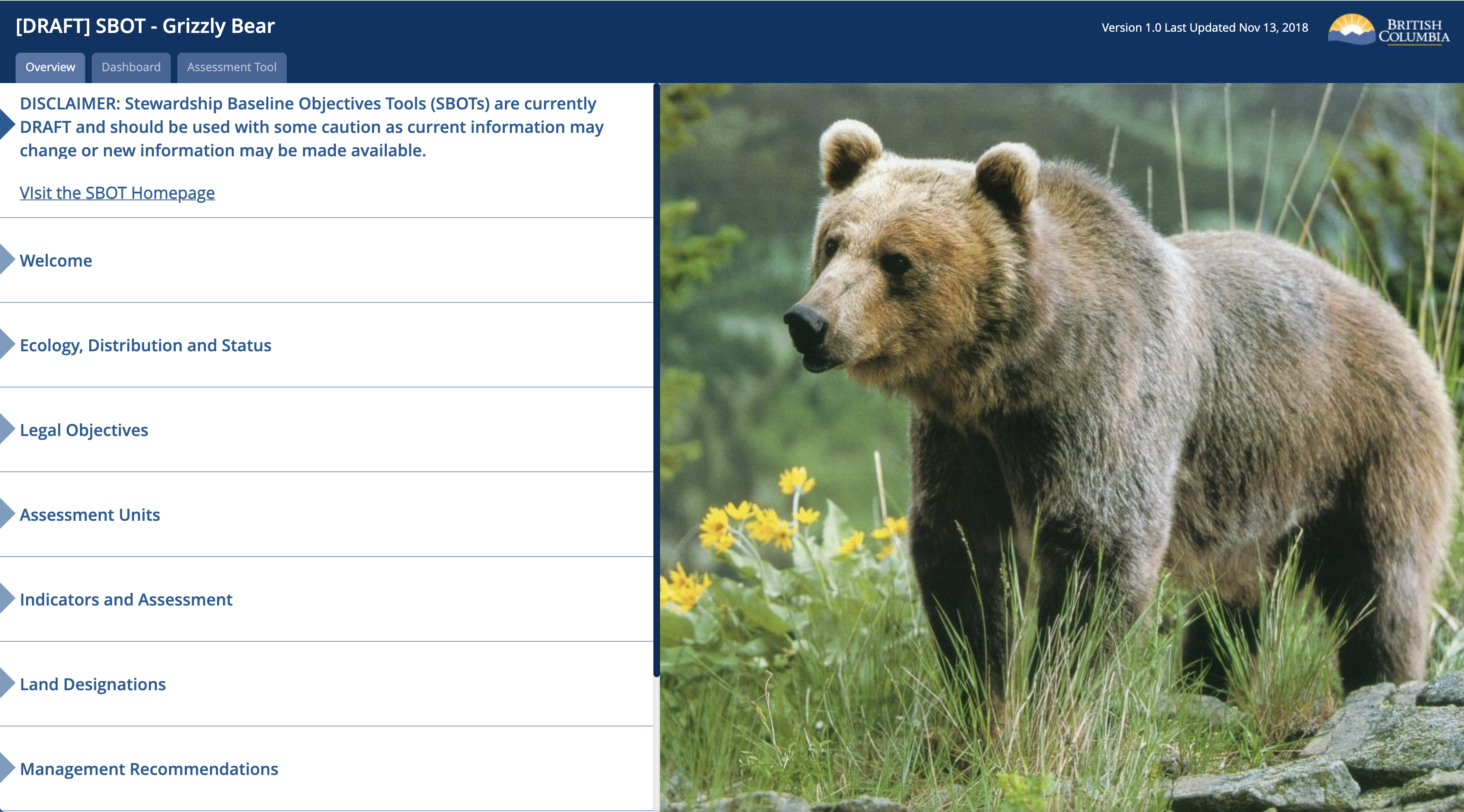Click the left panel vertical scrollbar
1464x812 pixels.
pos(656,380)
